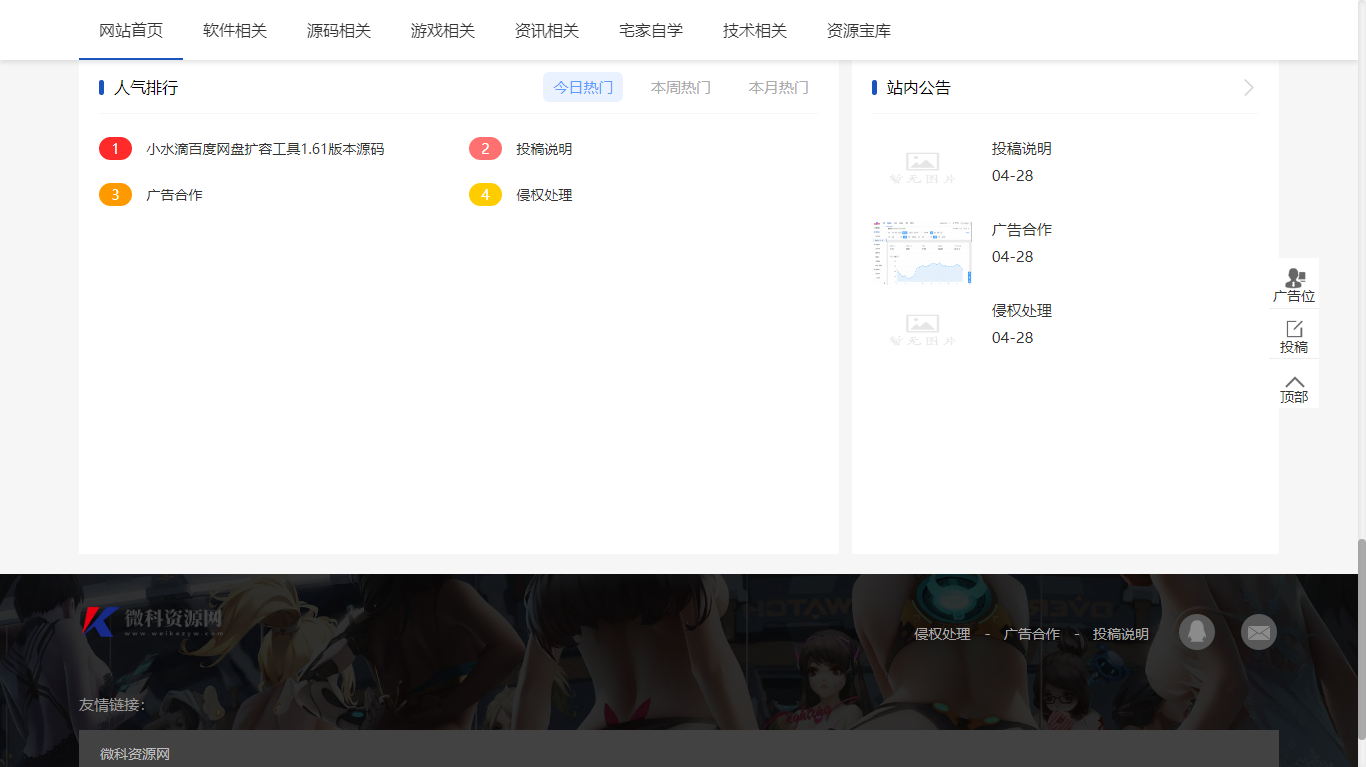The width and height of the screenshot is (1366, 767).
Task: Switch to 本周热门 weekly ranking
Action: tap(680, 87)
